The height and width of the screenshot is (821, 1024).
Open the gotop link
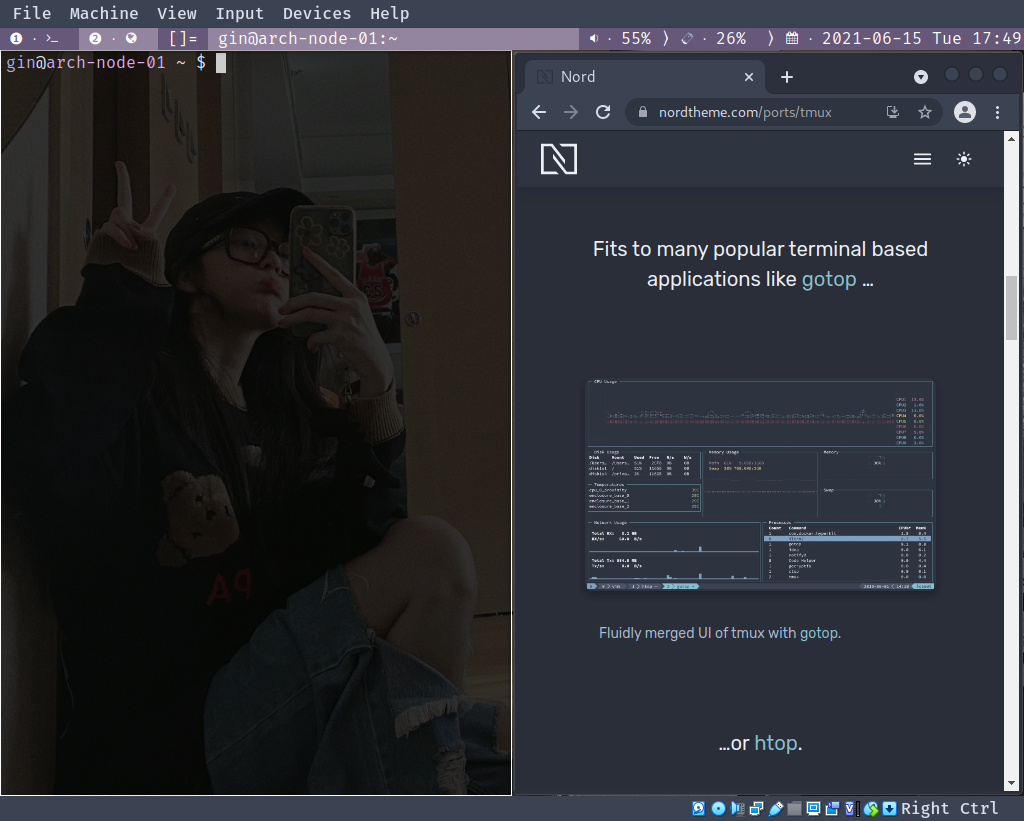pos(829,279)
